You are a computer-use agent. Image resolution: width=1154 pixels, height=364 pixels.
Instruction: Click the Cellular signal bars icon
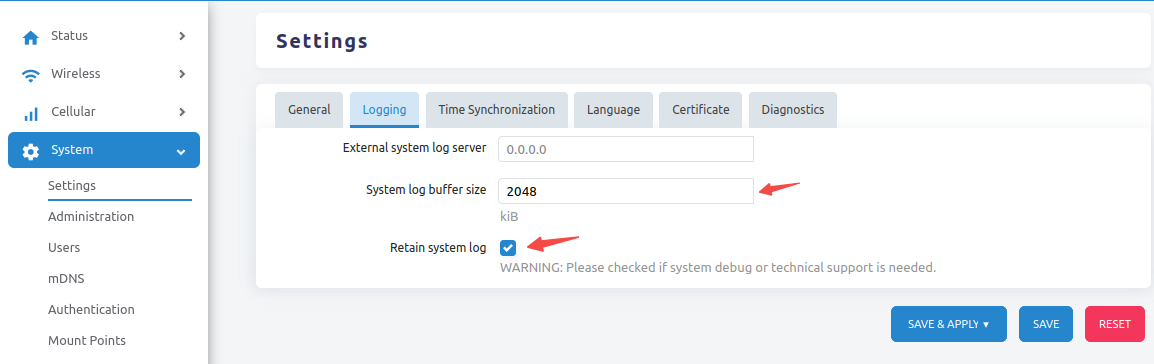point(31,113)
